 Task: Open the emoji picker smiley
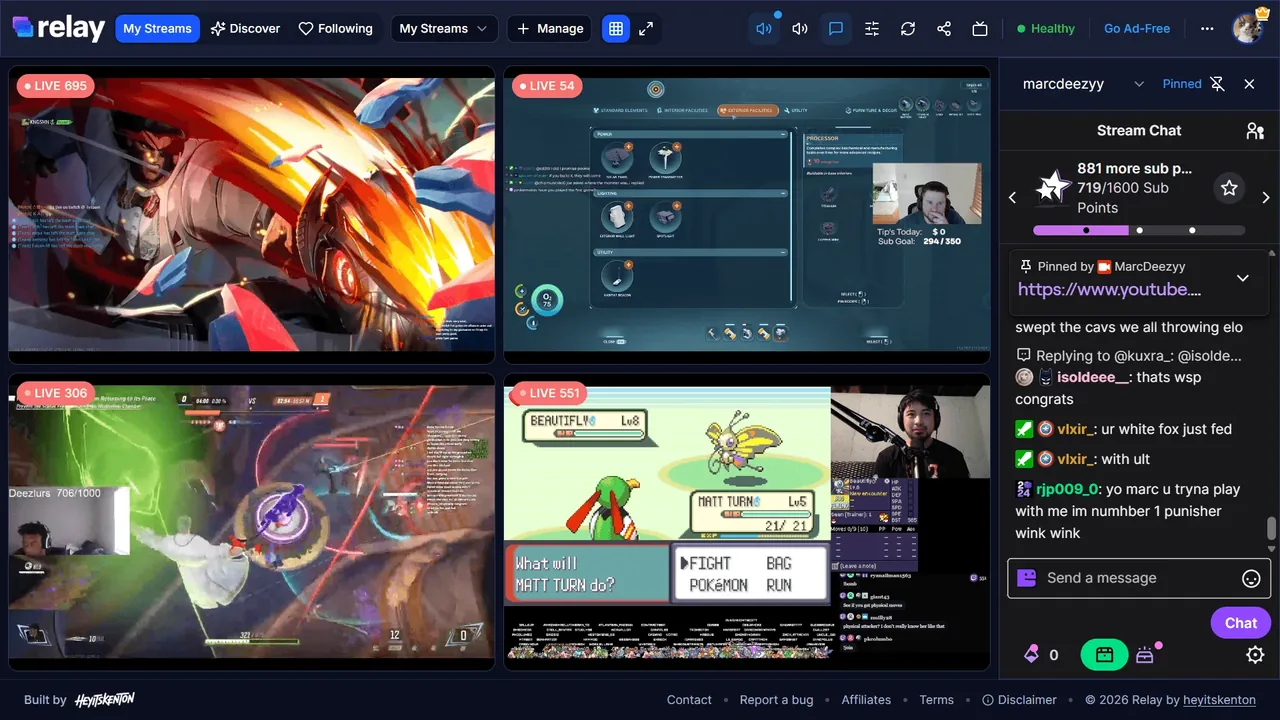point(1250,578)
